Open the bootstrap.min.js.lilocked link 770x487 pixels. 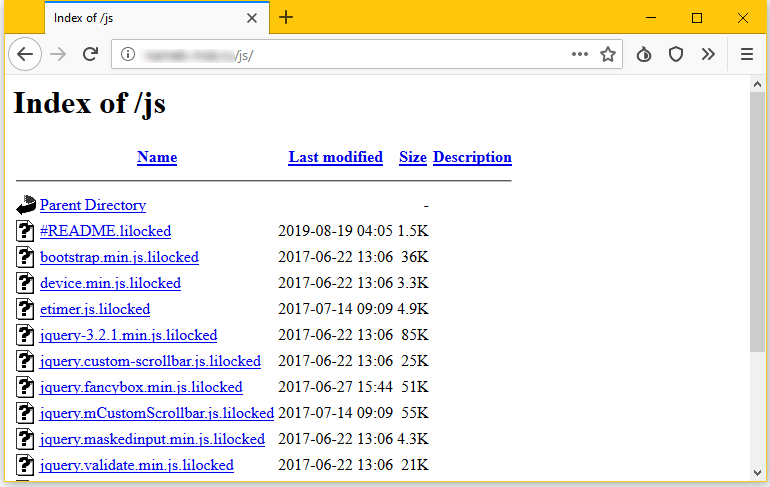(x=119, y=257)
